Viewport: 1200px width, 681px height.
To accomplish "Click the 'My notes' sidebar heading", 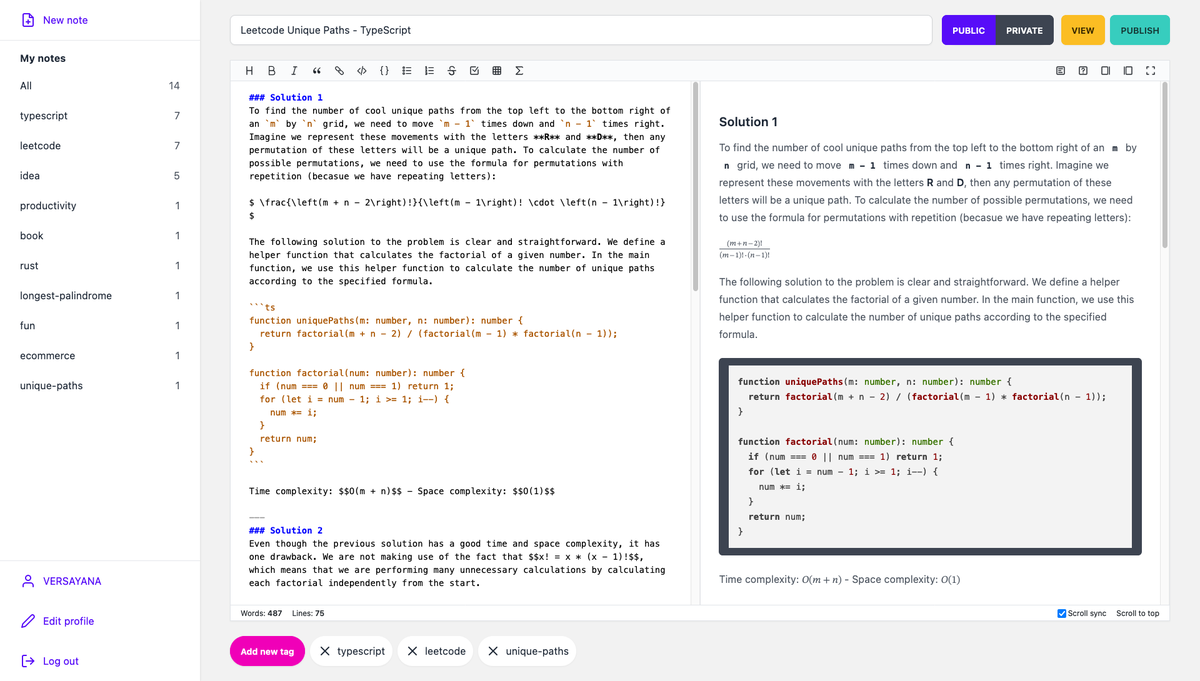I will click(x=43, y=58).
